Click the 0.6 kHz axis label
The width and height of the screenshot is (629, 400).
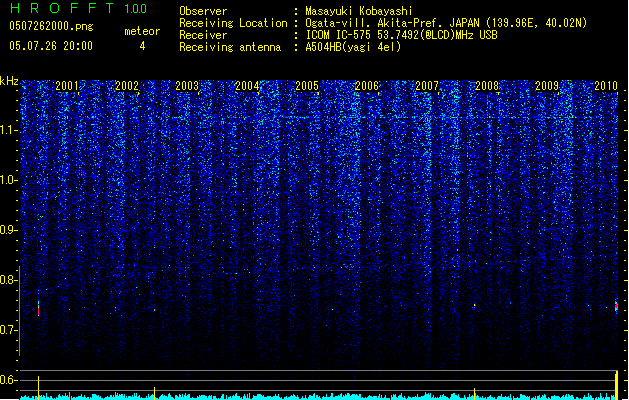[8, 380]
